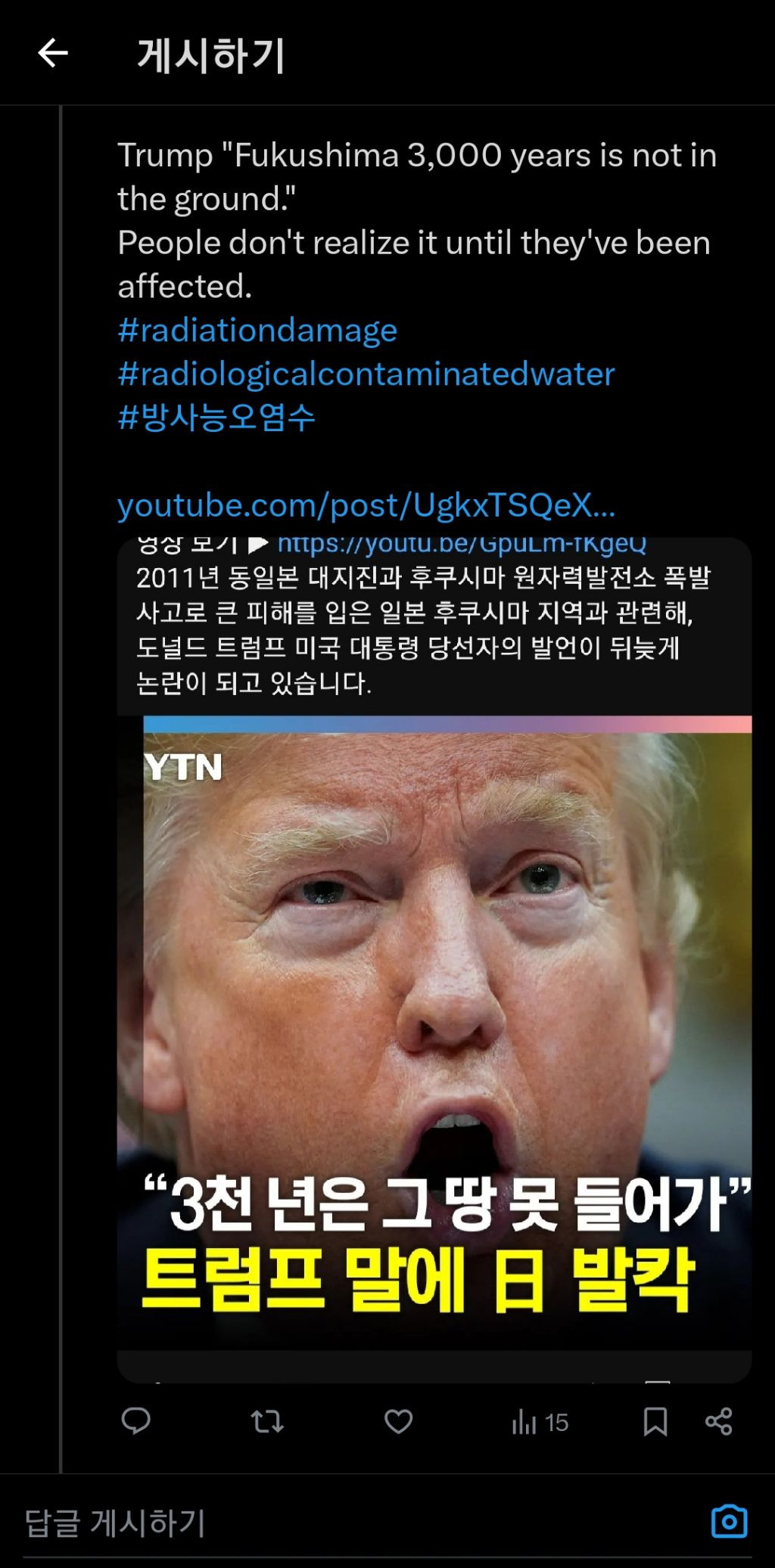The height and width of the screenshot is (1568, 775).
Task: Tap the 게시하기 header title
Action: click(x=211, y=55)
